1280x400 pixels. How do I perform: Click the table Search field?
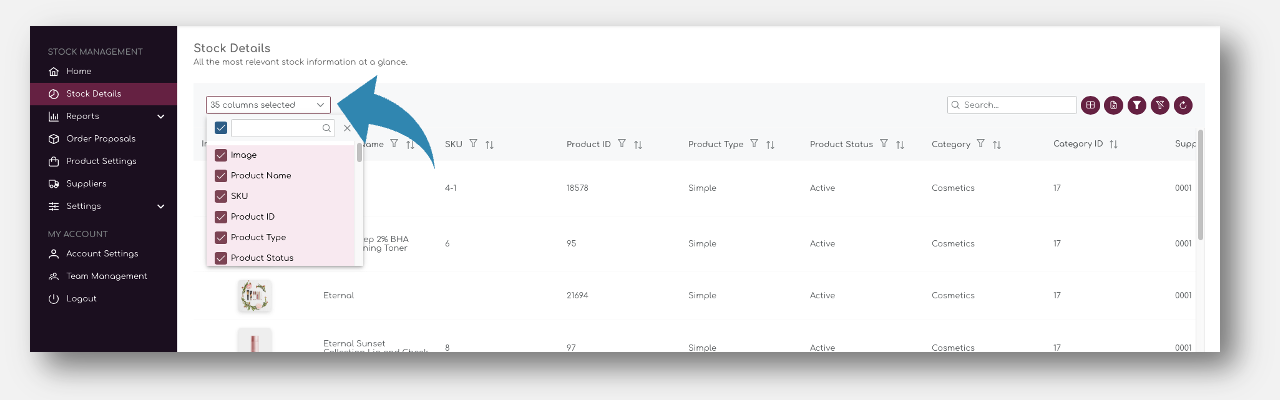1012,104
